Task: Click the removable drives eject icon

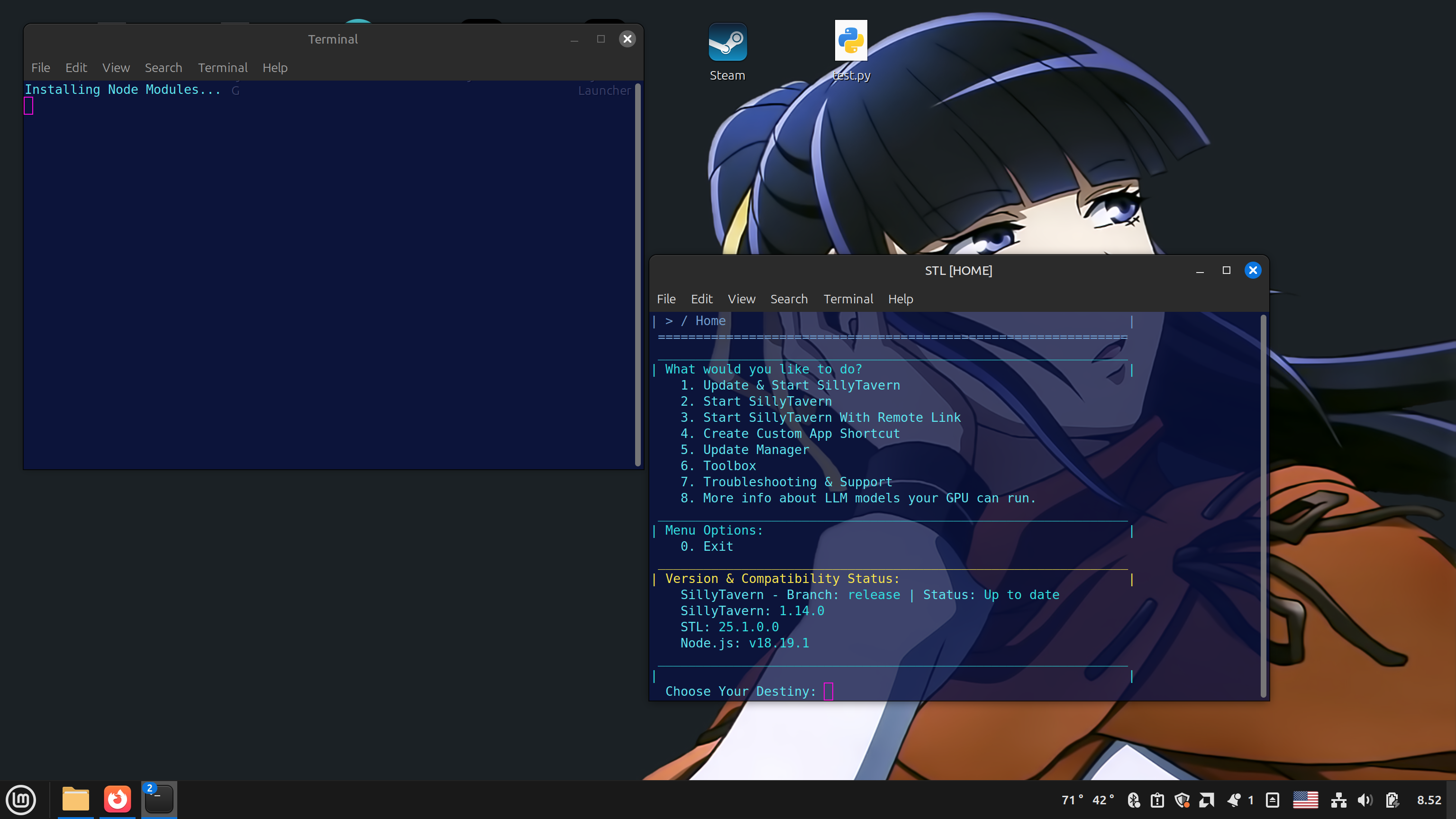Action: pos(1272,800)
